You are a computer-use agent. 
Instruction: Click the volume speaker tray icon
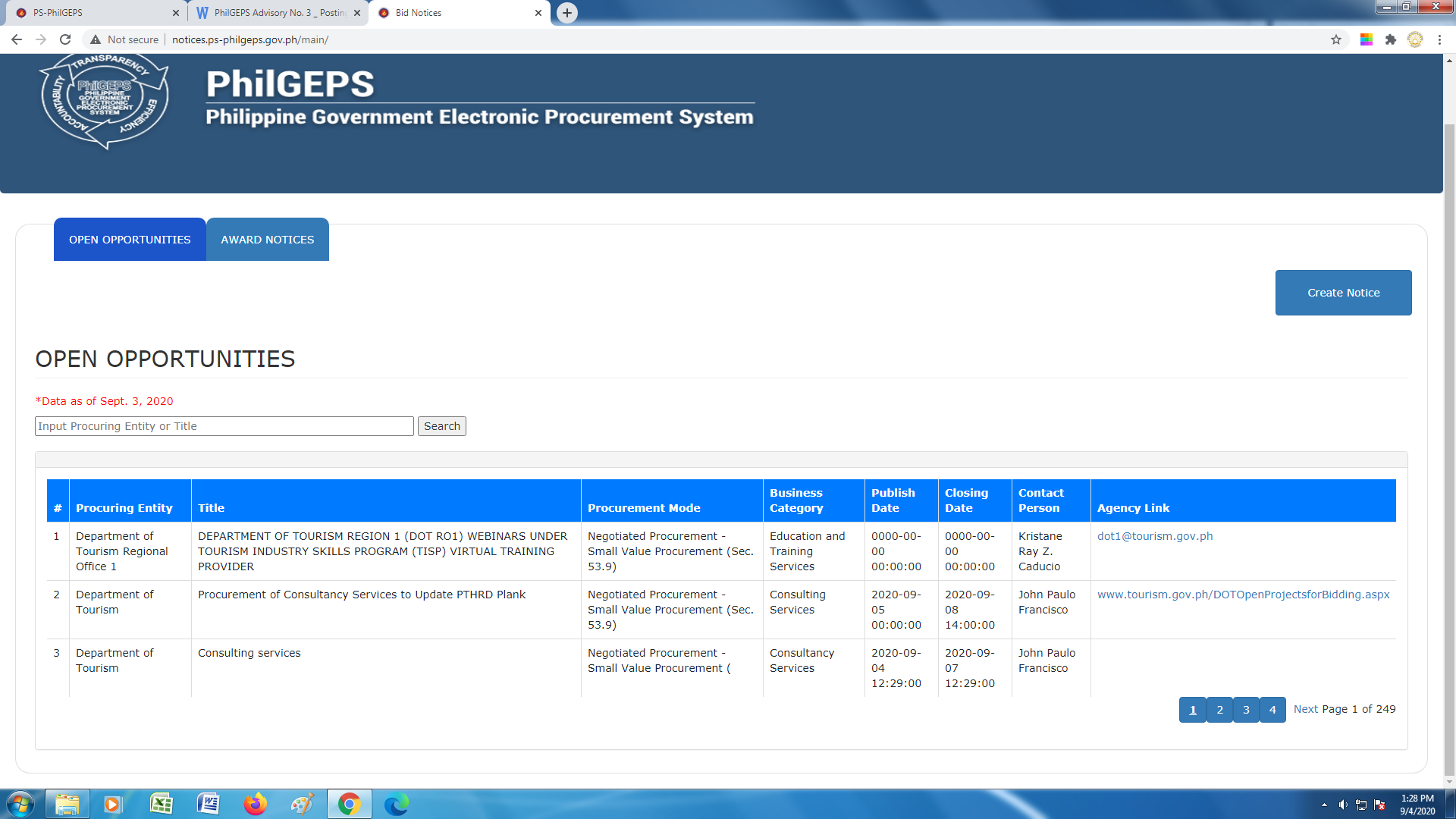tap(1343, 805)
